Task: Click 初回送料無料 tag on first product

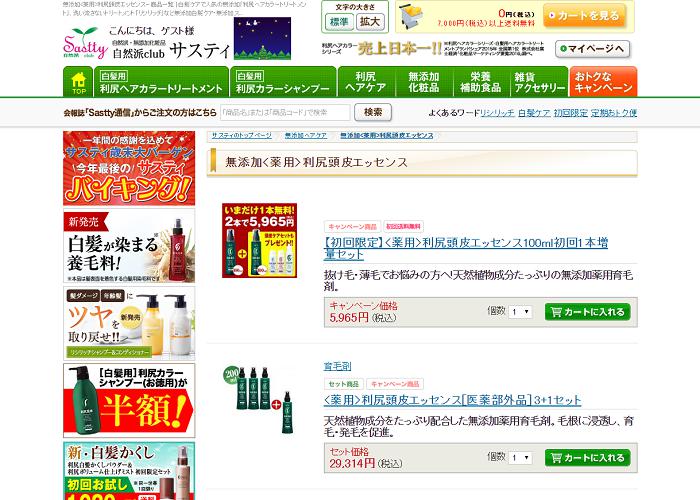Action: [x=404, y=226]
